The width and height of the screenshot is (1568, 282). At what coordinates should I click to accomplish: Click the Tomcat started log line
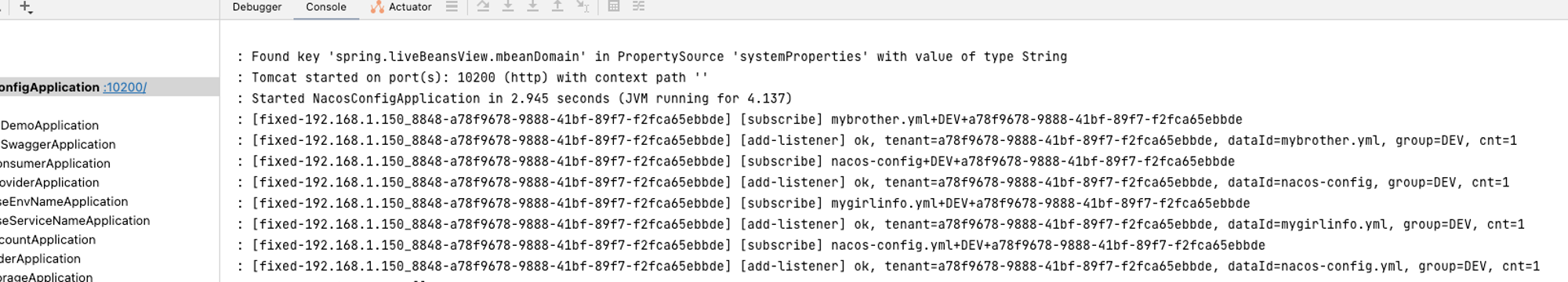click(x=479, y=78)
